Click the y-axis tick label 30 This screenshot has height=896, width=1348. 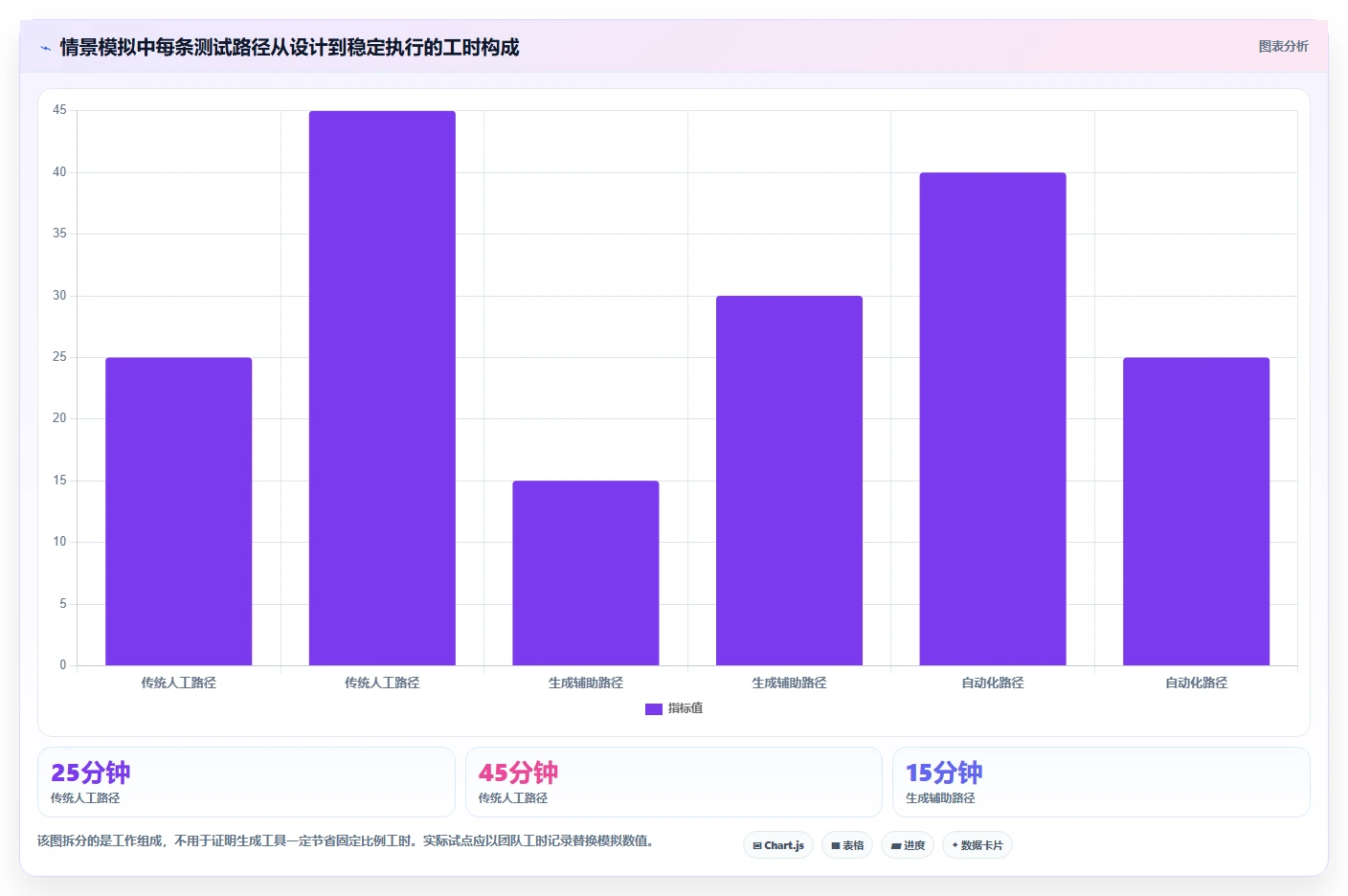point(59,296)
